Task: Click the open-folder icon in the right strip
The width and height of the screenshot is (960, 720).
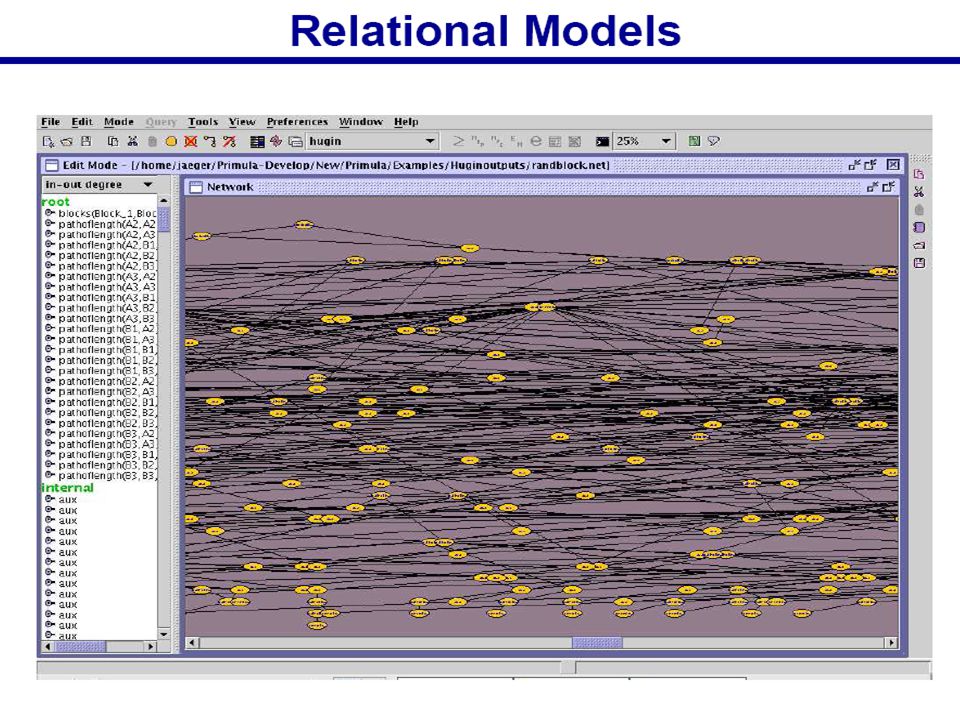Action: [918, 246]
